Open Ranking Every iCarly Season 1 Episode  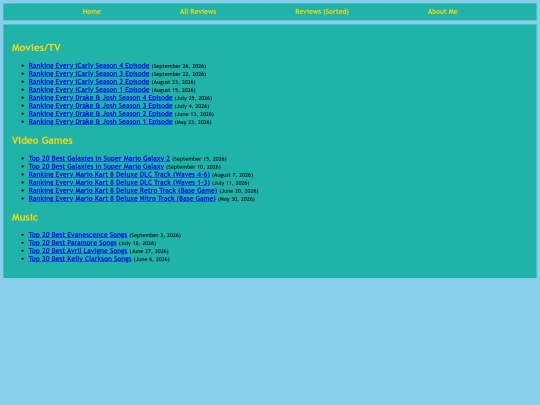tap(89, 90)
